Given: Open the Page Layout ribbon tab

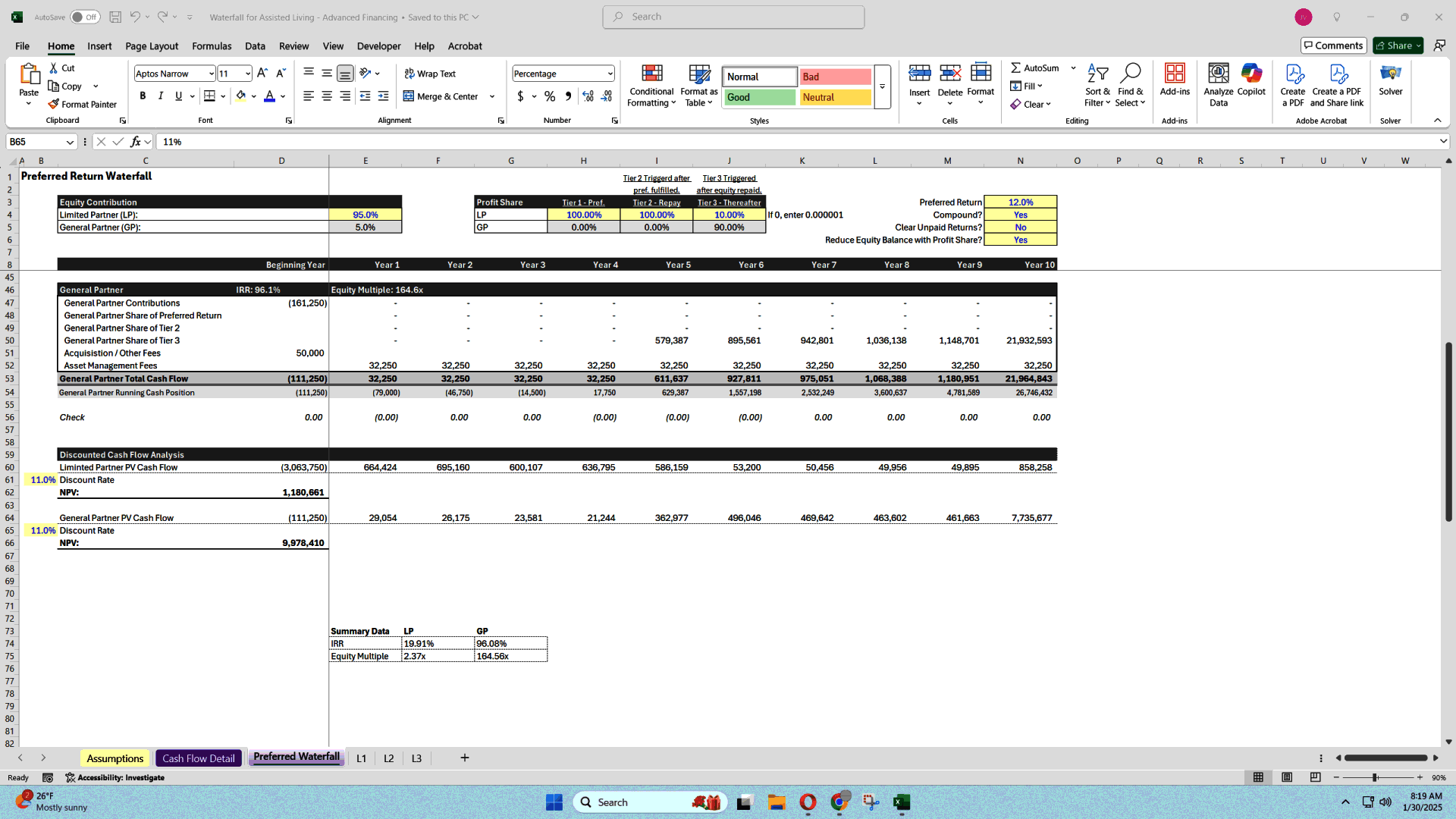Looking at the screenshot, I should pos(152,46).
